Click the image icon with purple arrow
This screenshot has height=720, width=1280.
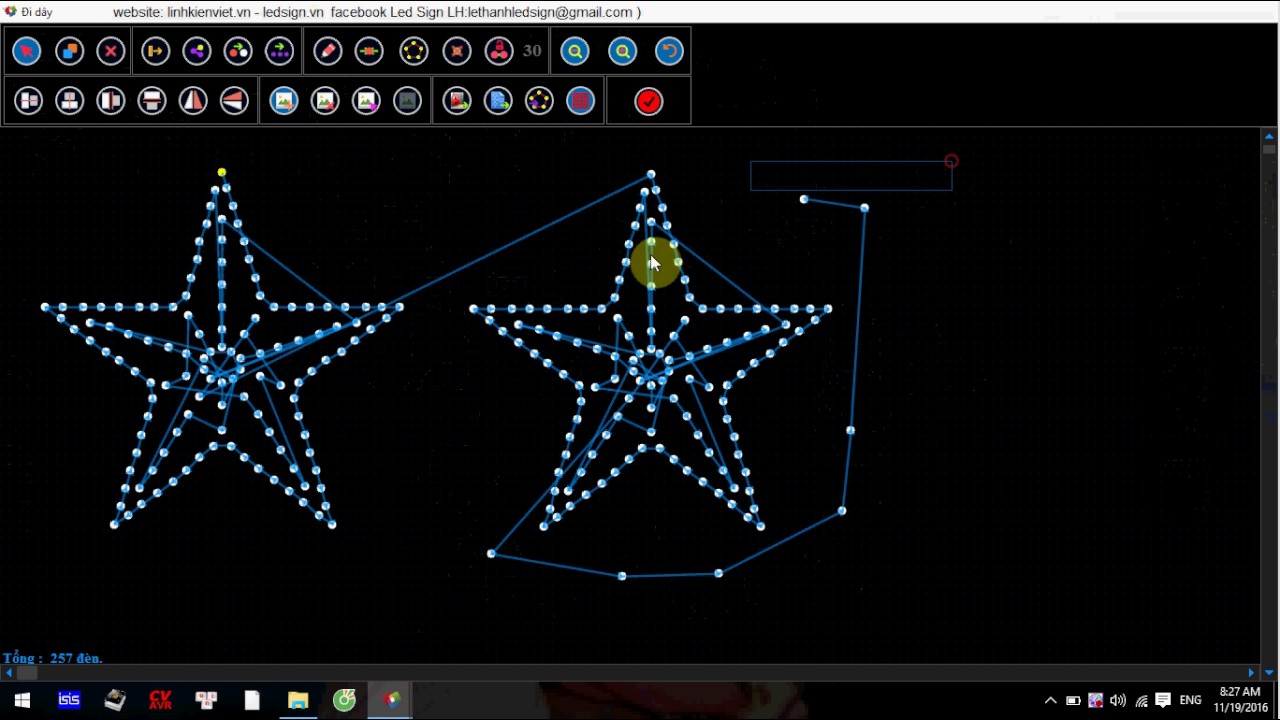tap(366, 101)
